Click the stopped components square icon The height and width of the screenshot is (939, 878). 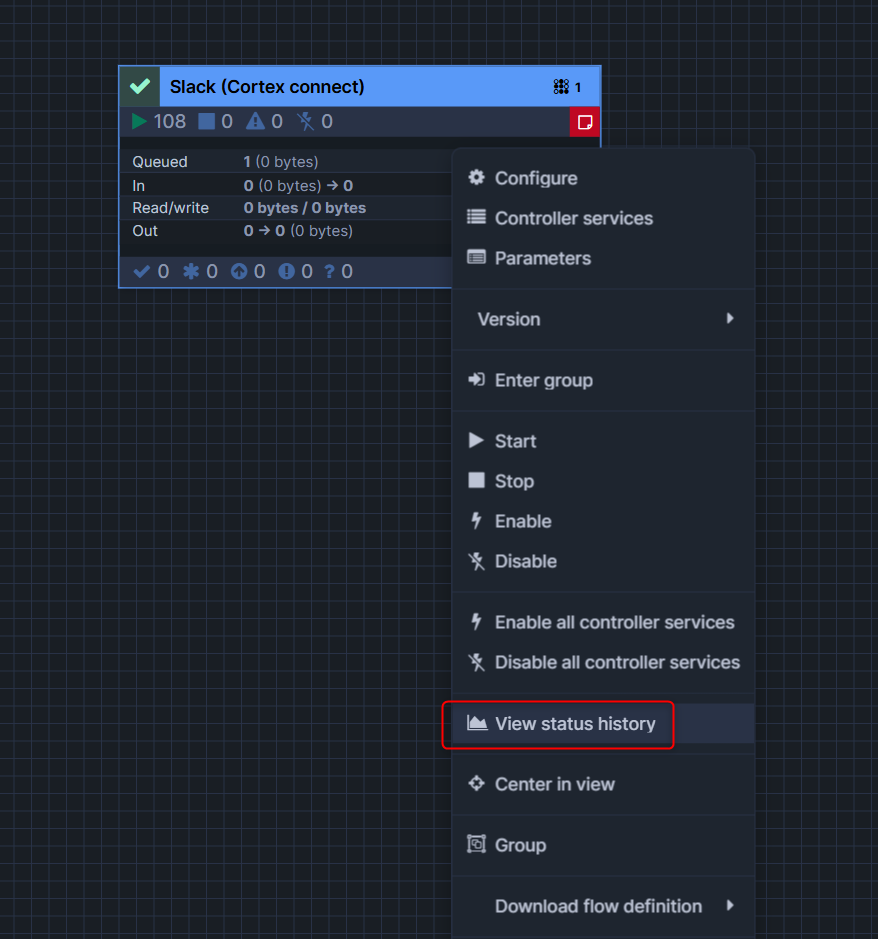206,122
